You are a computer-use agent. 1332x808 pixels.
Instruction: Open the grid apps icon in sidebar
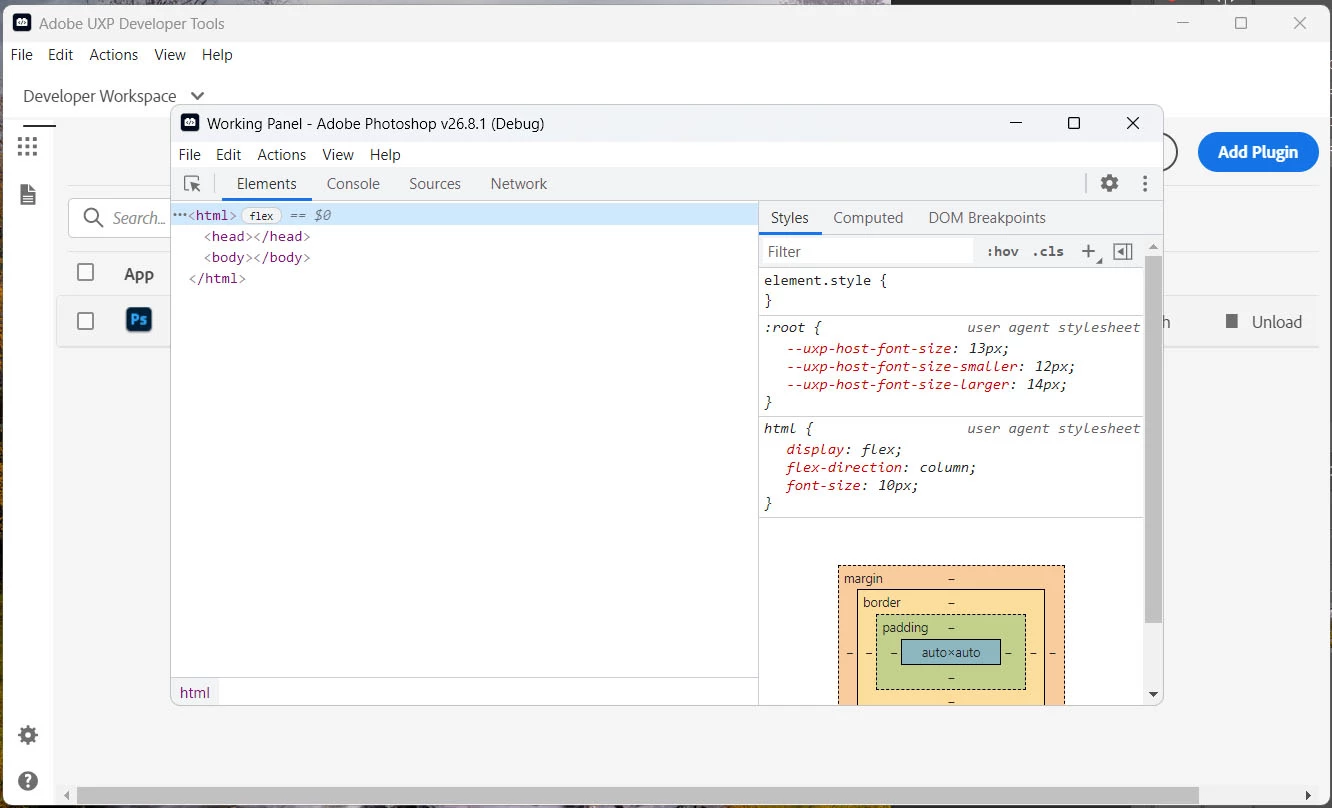point(27,147)
